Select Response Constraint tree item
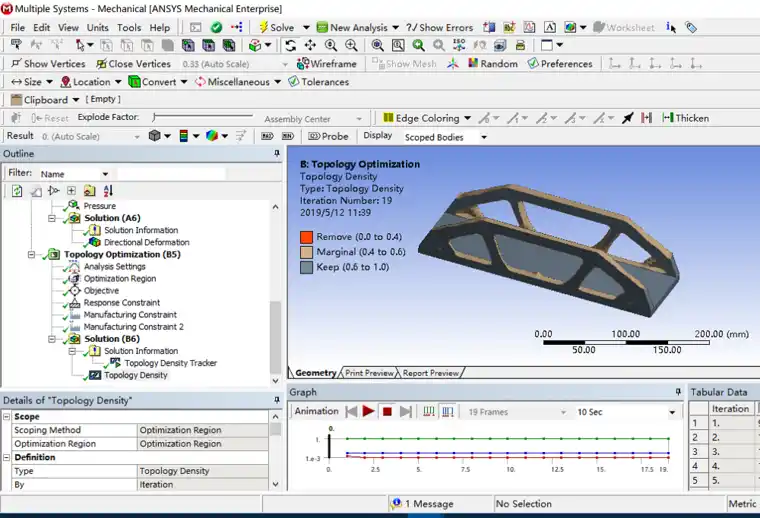 [122, 302]
